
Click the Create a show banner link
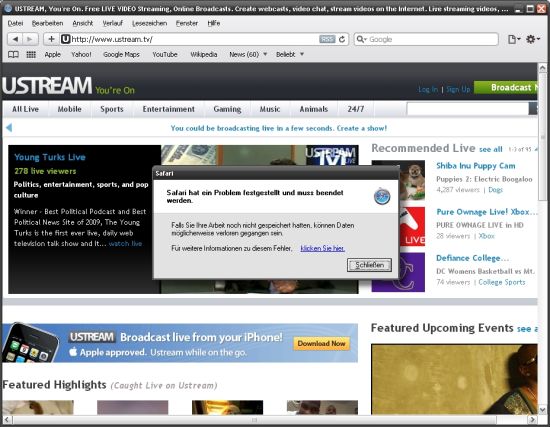(x=362, y=128)
